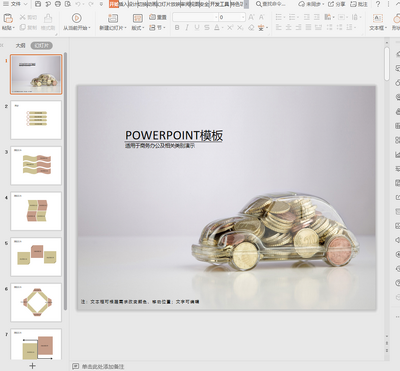
Task: Click the Print icon in quick access bar
Action: tap(58, 4)
